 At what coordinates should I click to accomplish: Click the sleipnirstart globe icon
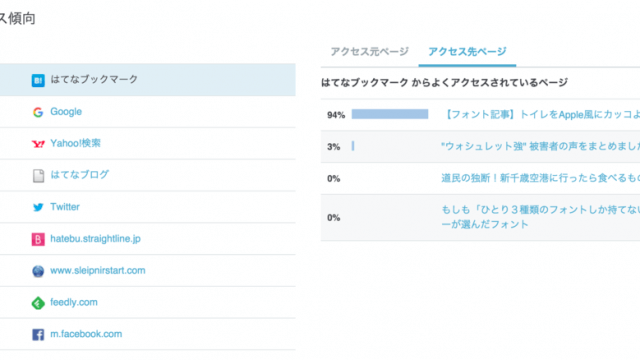[38, 271]
